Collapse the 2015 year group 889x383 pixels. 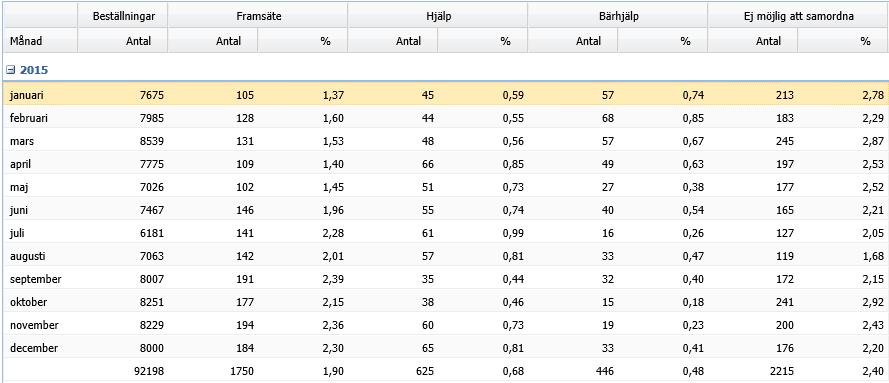coord(10,70)
